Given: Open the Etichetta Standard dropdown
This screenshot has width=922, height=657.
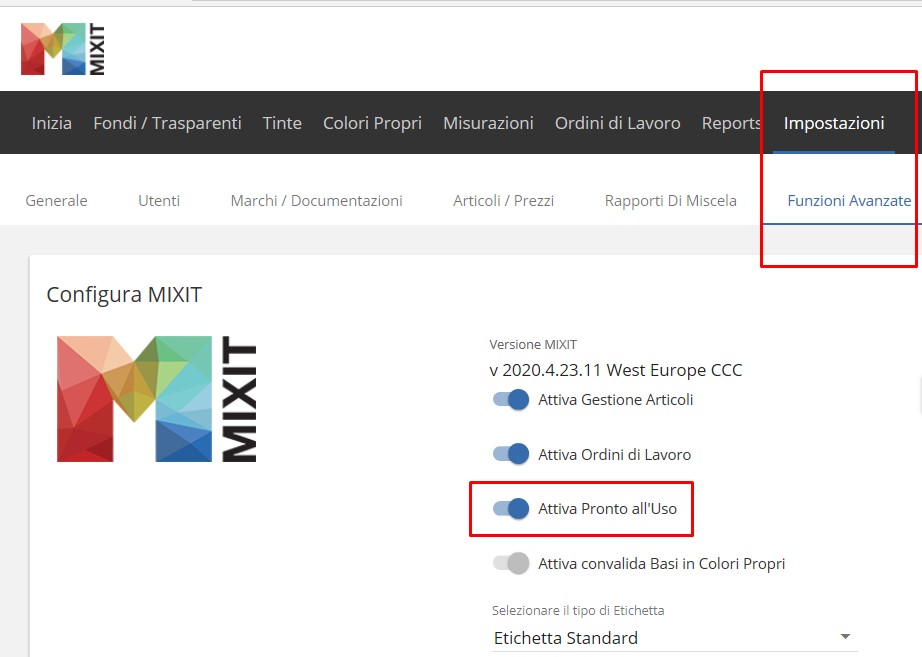Looking at the screenshot, I should [672, 638].
